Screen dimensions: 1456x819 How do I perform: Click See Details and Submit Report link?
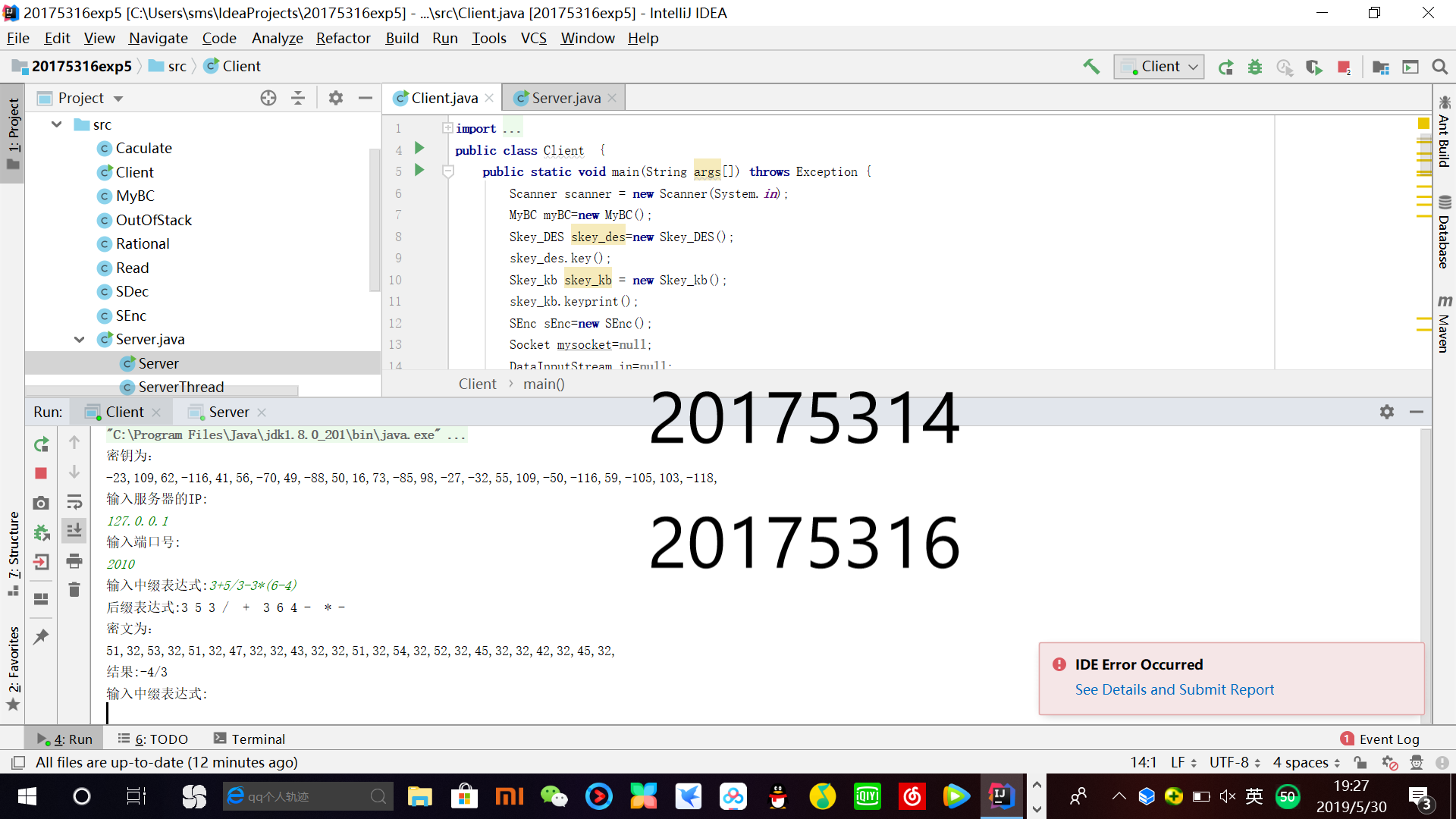pyautogui.click(x=1174, y=689)
